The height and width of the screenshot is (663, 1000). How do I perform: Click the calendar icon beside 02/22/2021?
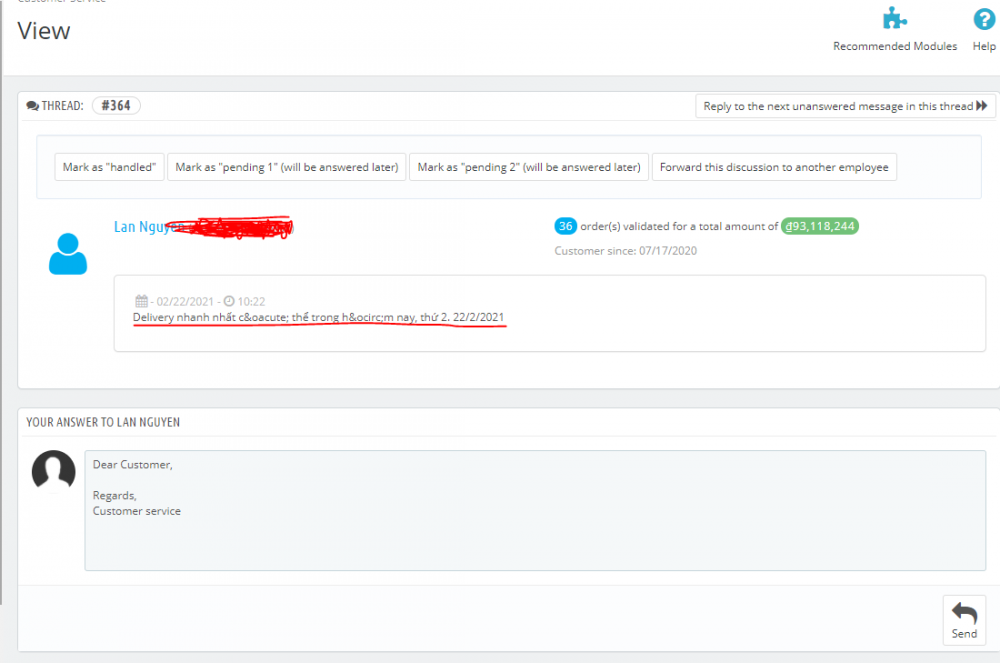142,301
